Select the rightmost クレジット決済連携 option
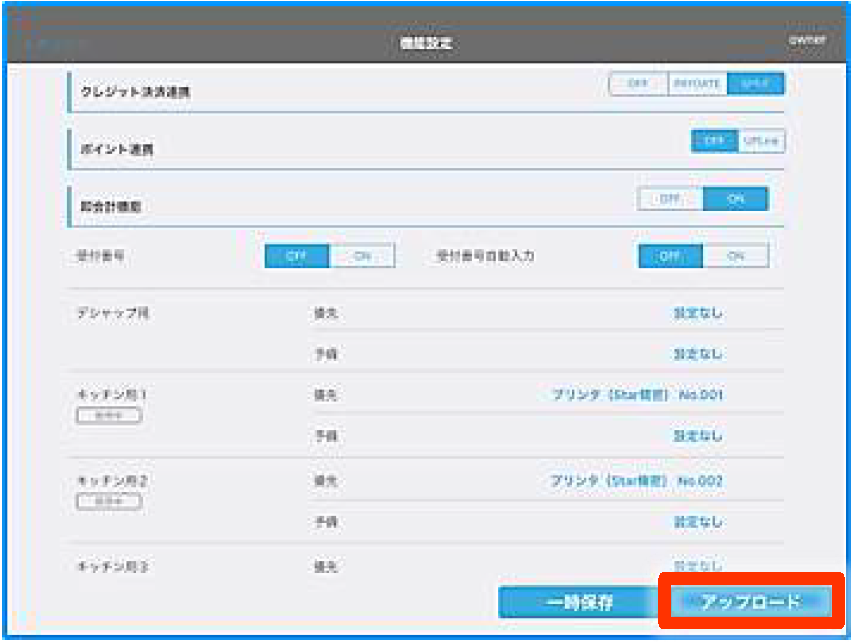Screen dimensions: 851x642 point(756,84)
